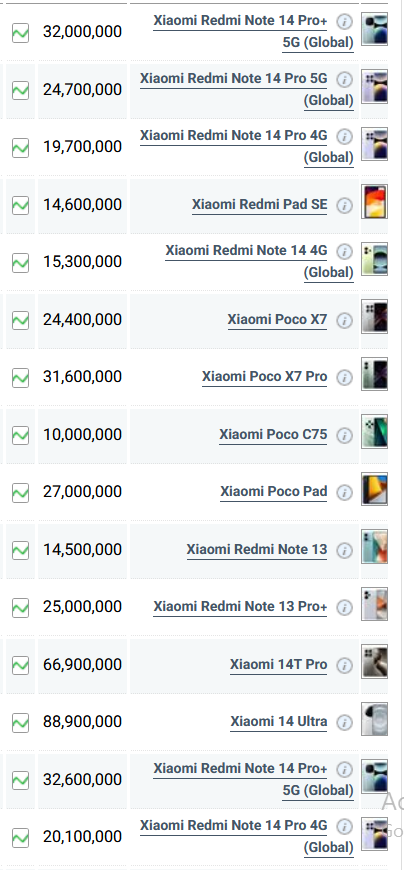
Task: Open Xiaomi Redmi Pad SE thumbnail image
Action: (x=375, y=202)
